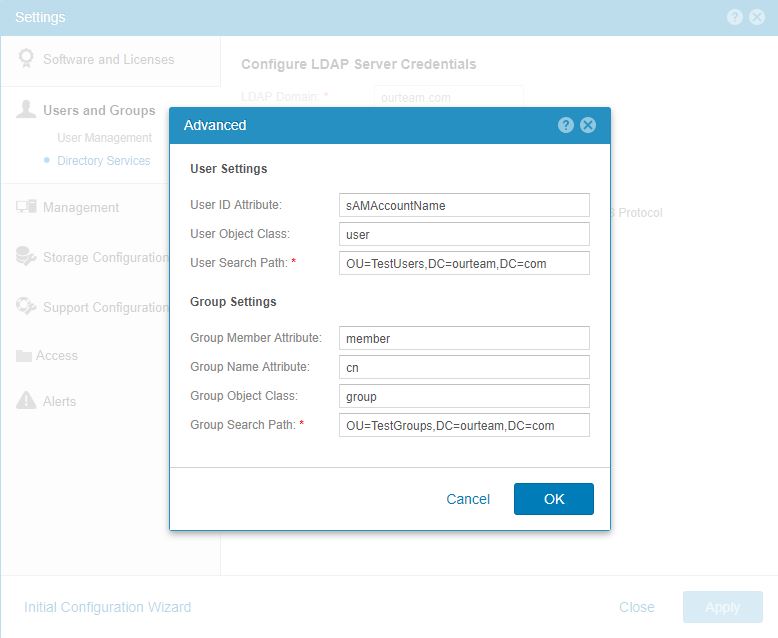Click the Group Name Attribute field
Screen dimensions: 778x638
[464, 367]
